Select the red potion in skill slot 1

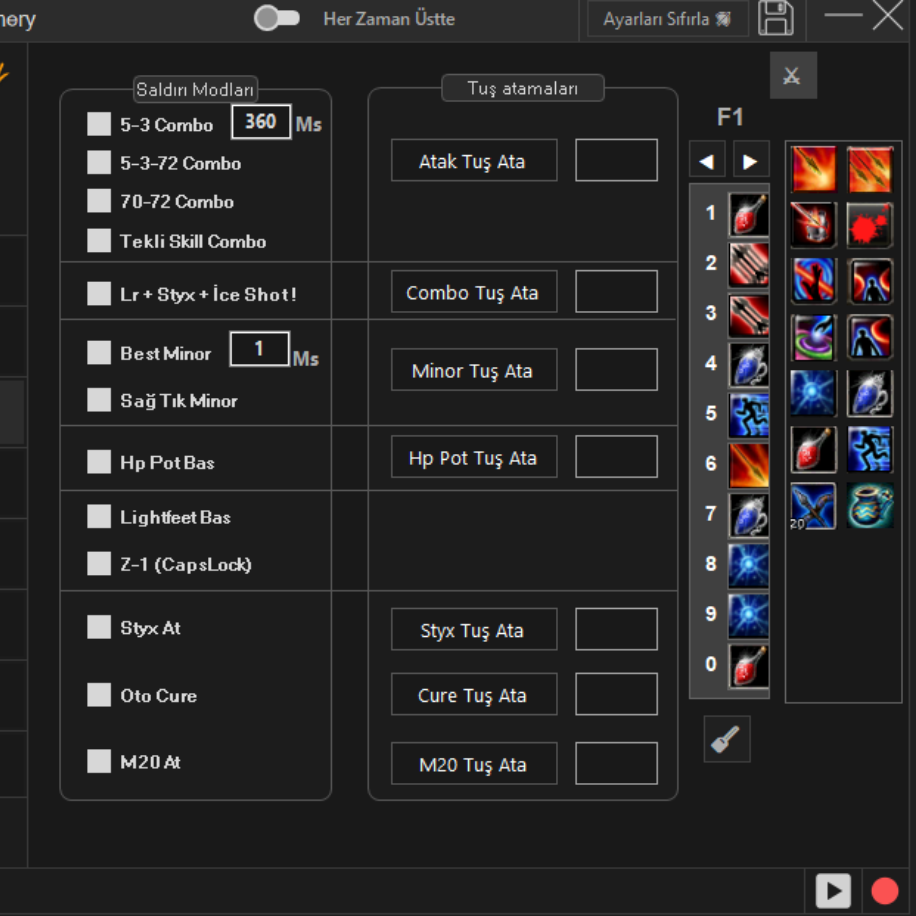pyautogui.click(x=748, y=214)
